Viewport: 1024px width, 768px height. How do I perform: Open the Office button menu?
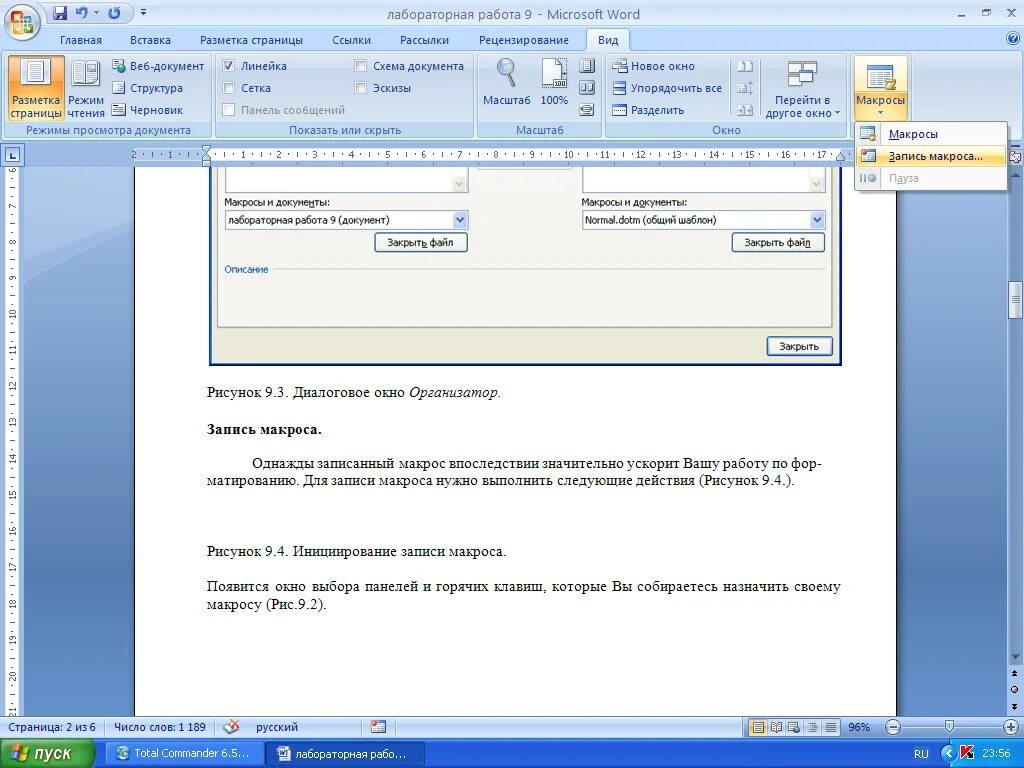pos(22,22)
